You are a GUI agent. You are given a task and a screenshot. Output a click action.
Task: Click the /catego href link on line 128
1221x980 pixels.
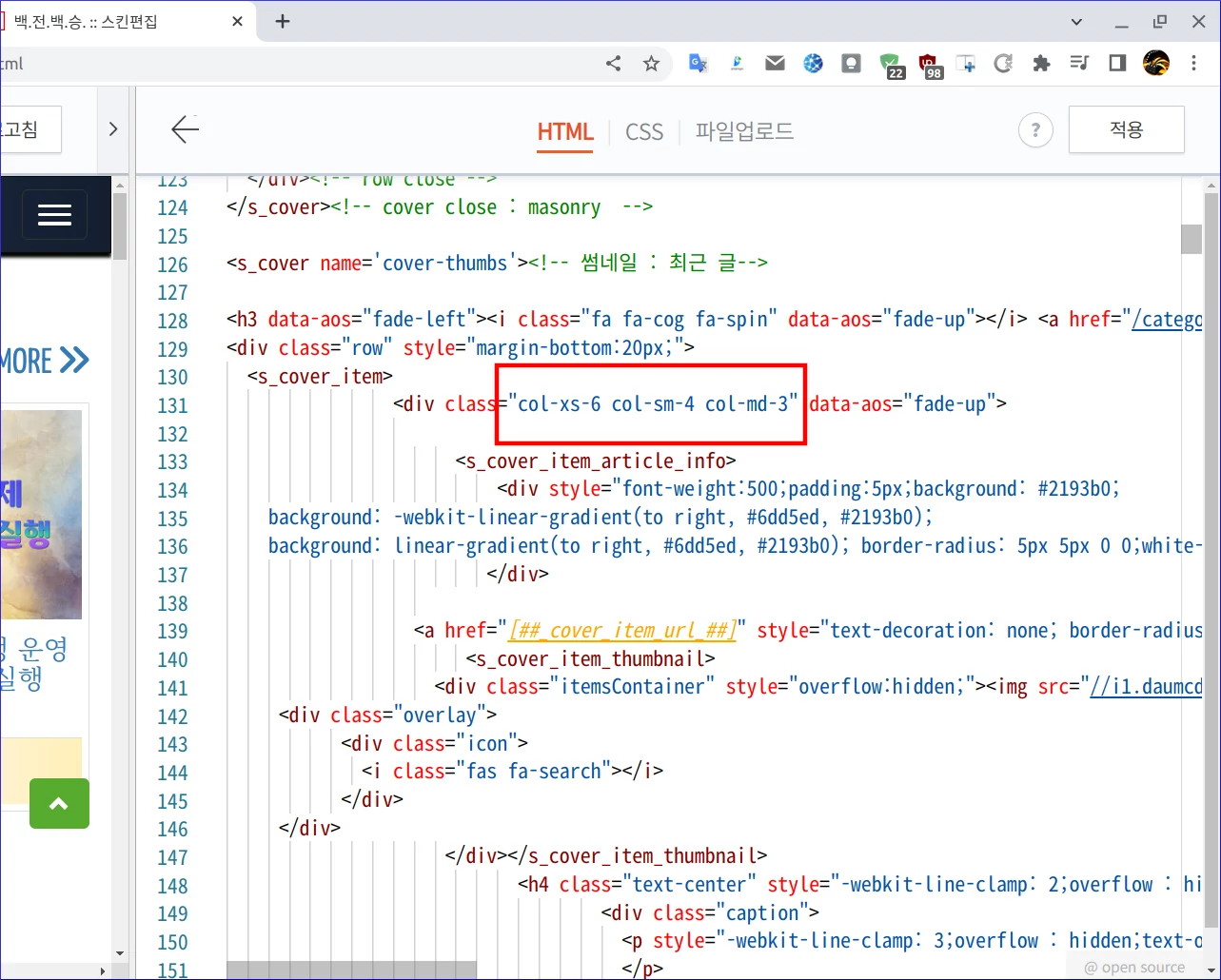tap(1167, 320)
